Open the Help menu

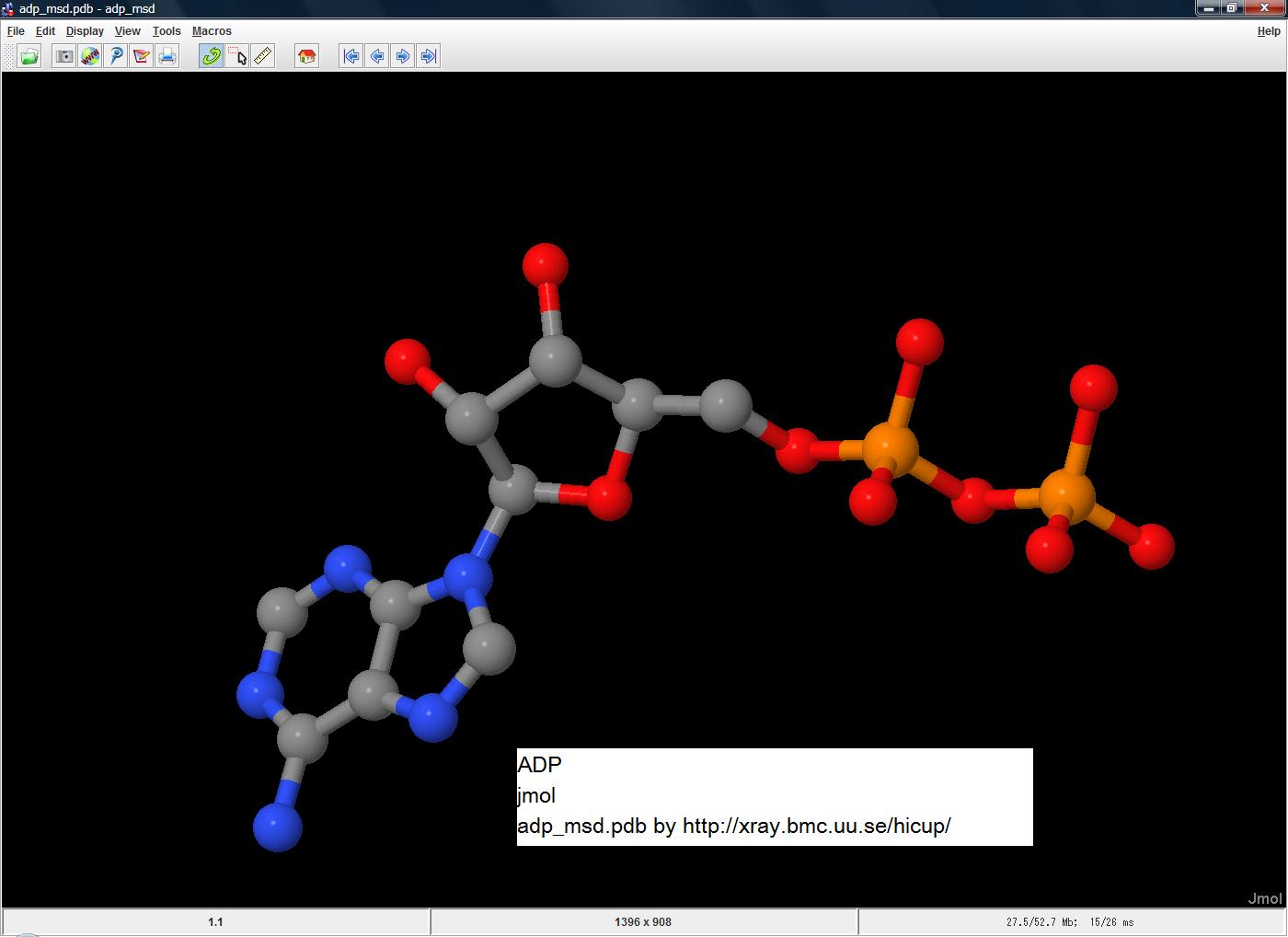1269,31
